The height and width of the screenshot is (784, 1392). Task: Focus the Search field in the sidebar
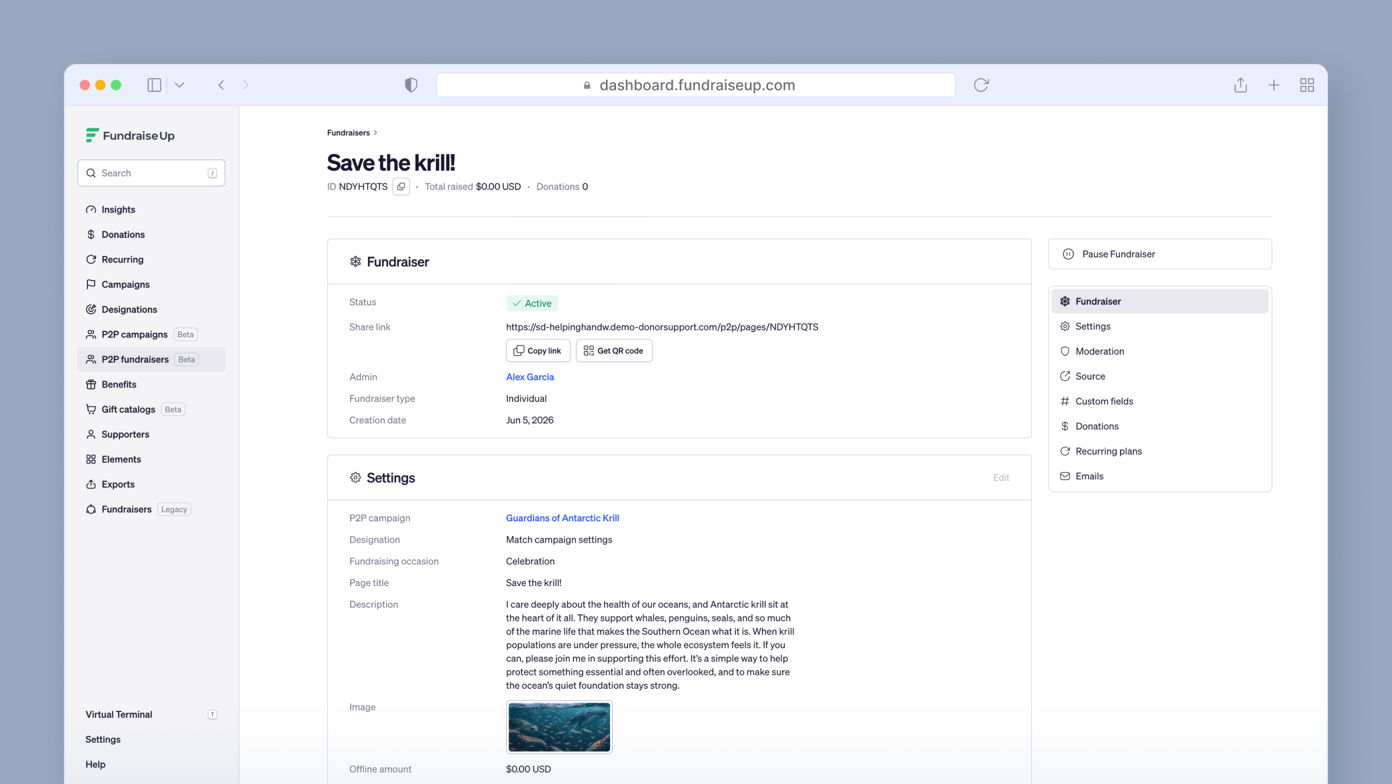pyautogui.click(x=151, y=173)
